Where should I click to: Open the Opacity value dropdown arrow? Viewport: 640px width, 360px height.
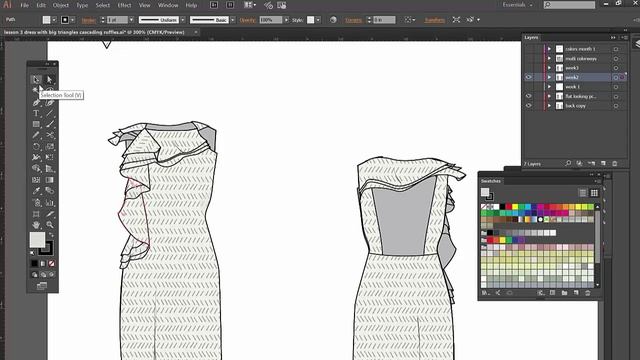286,20
